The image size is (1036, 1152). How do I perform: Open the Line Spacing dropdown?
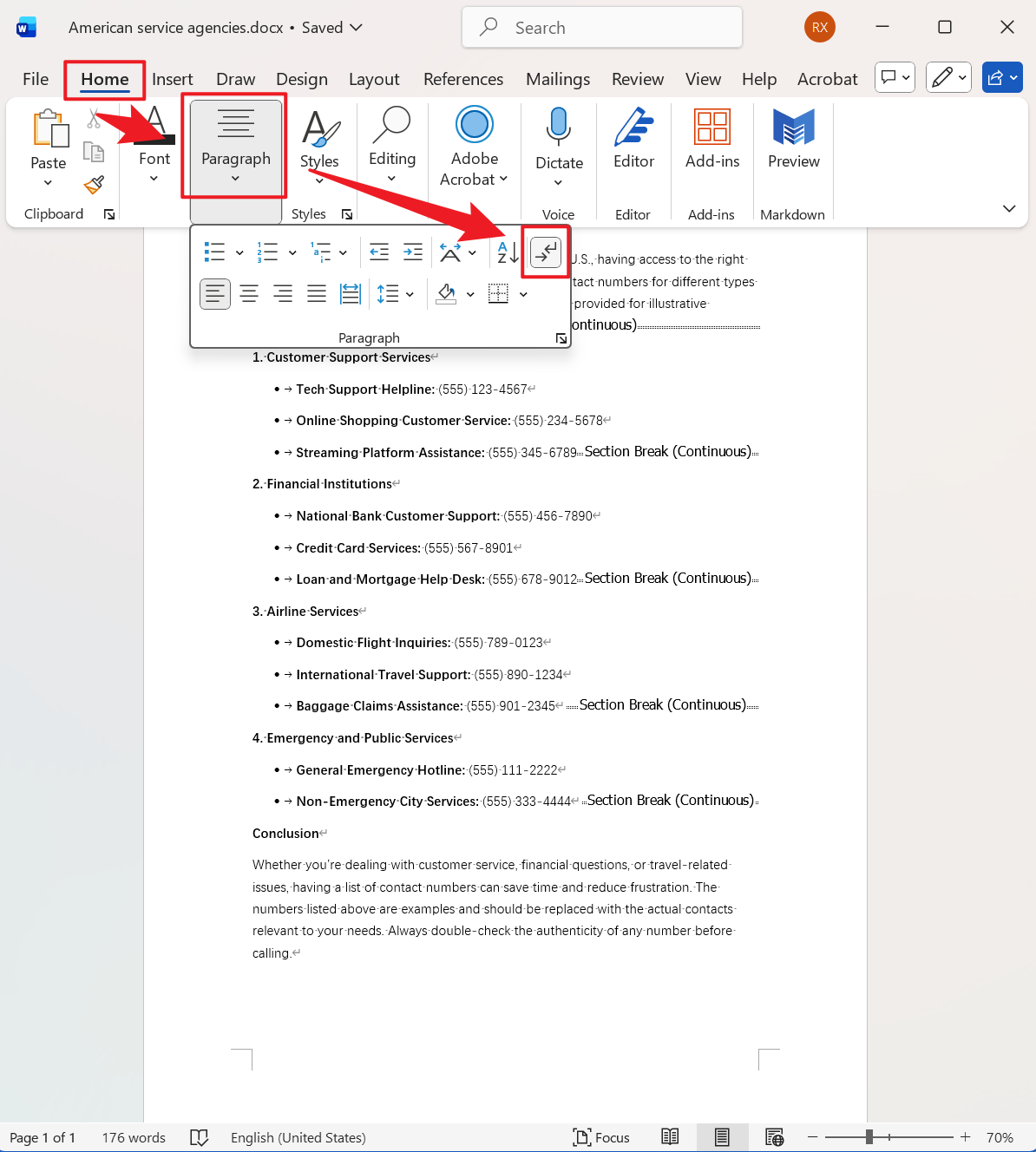[396, 293]
